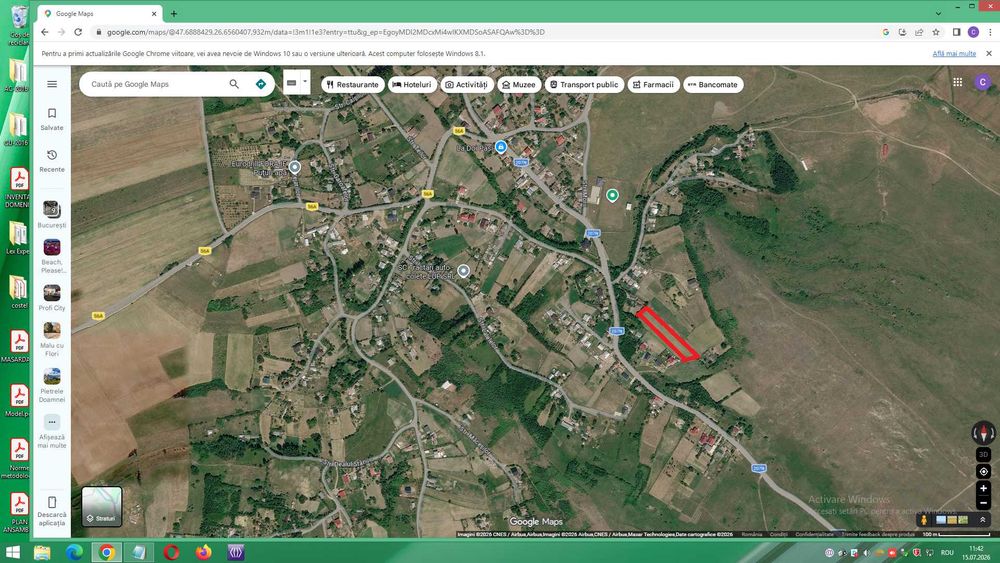Click Descarcă aplicația in sidebar

coord(52,511)
